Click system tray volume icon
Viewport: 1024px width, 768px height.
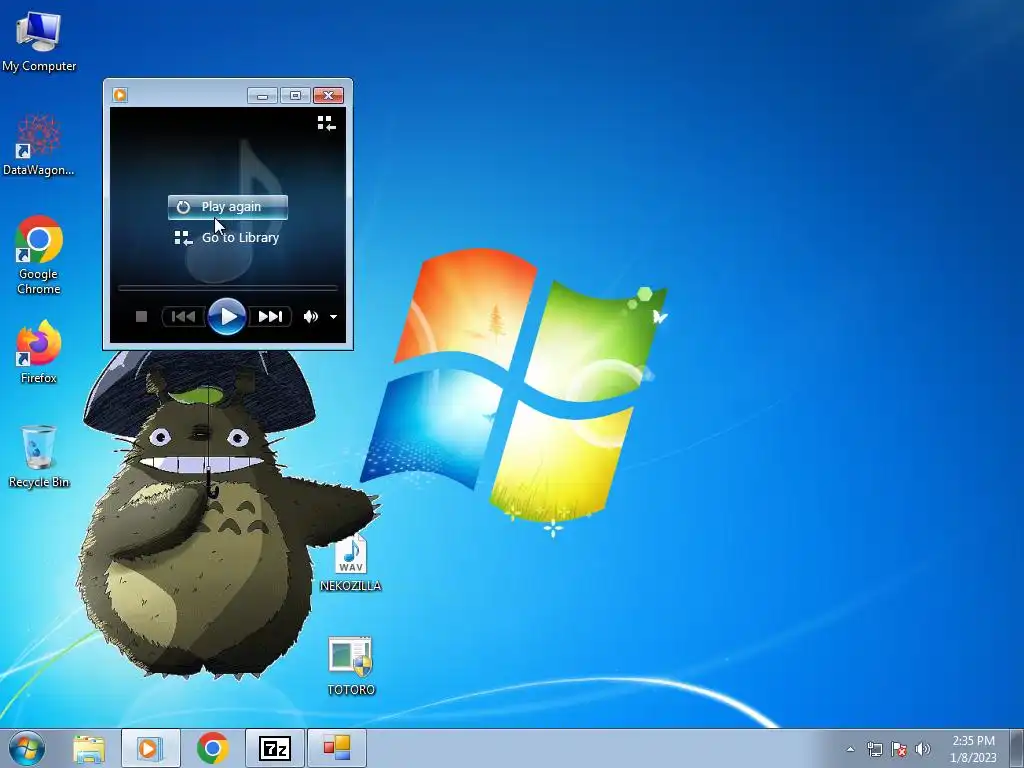pos(923,749)
